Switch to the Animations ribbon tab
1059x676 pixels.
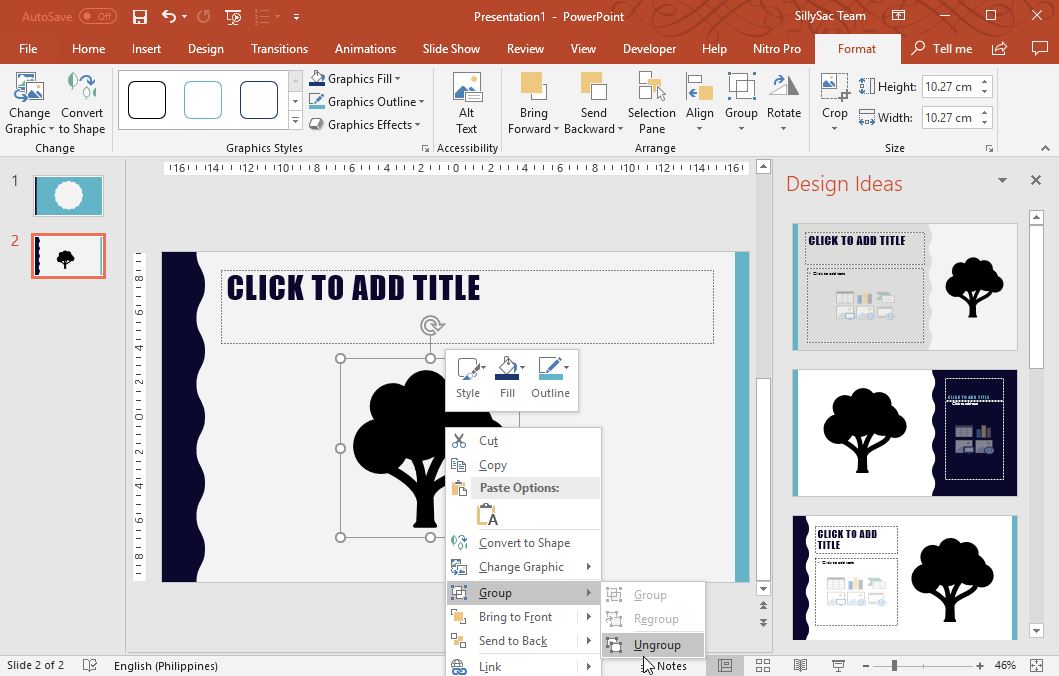tap(365, 48)
